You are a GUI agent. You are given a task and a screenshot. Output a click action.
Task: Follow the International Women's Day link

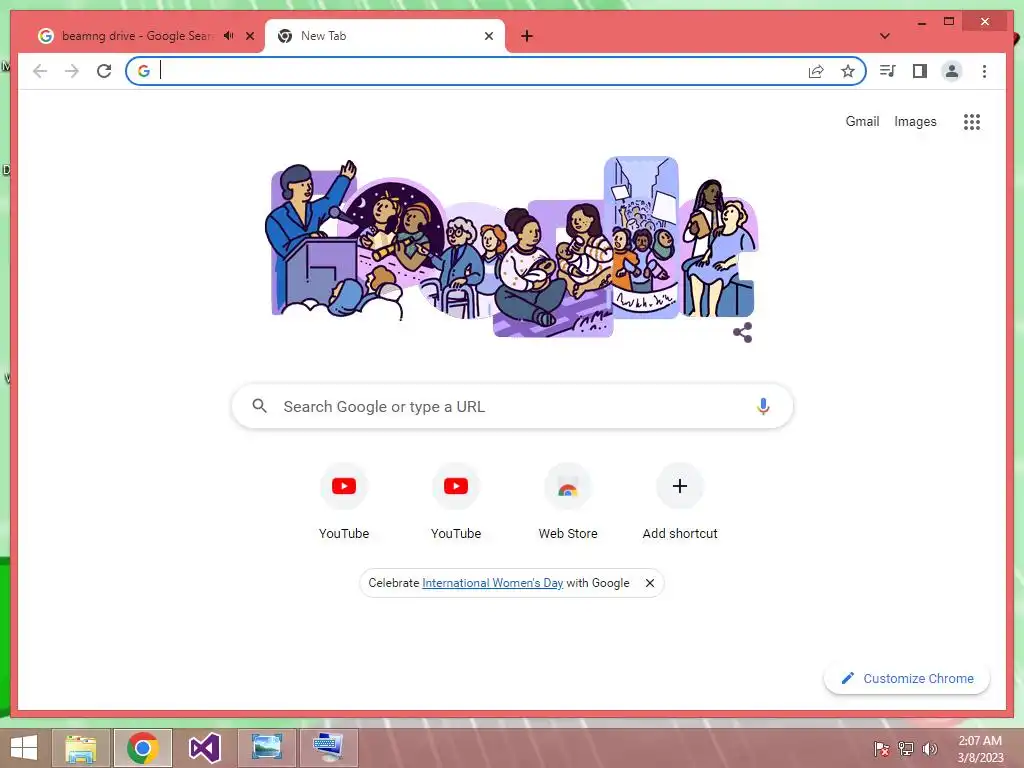coord(492,583)
